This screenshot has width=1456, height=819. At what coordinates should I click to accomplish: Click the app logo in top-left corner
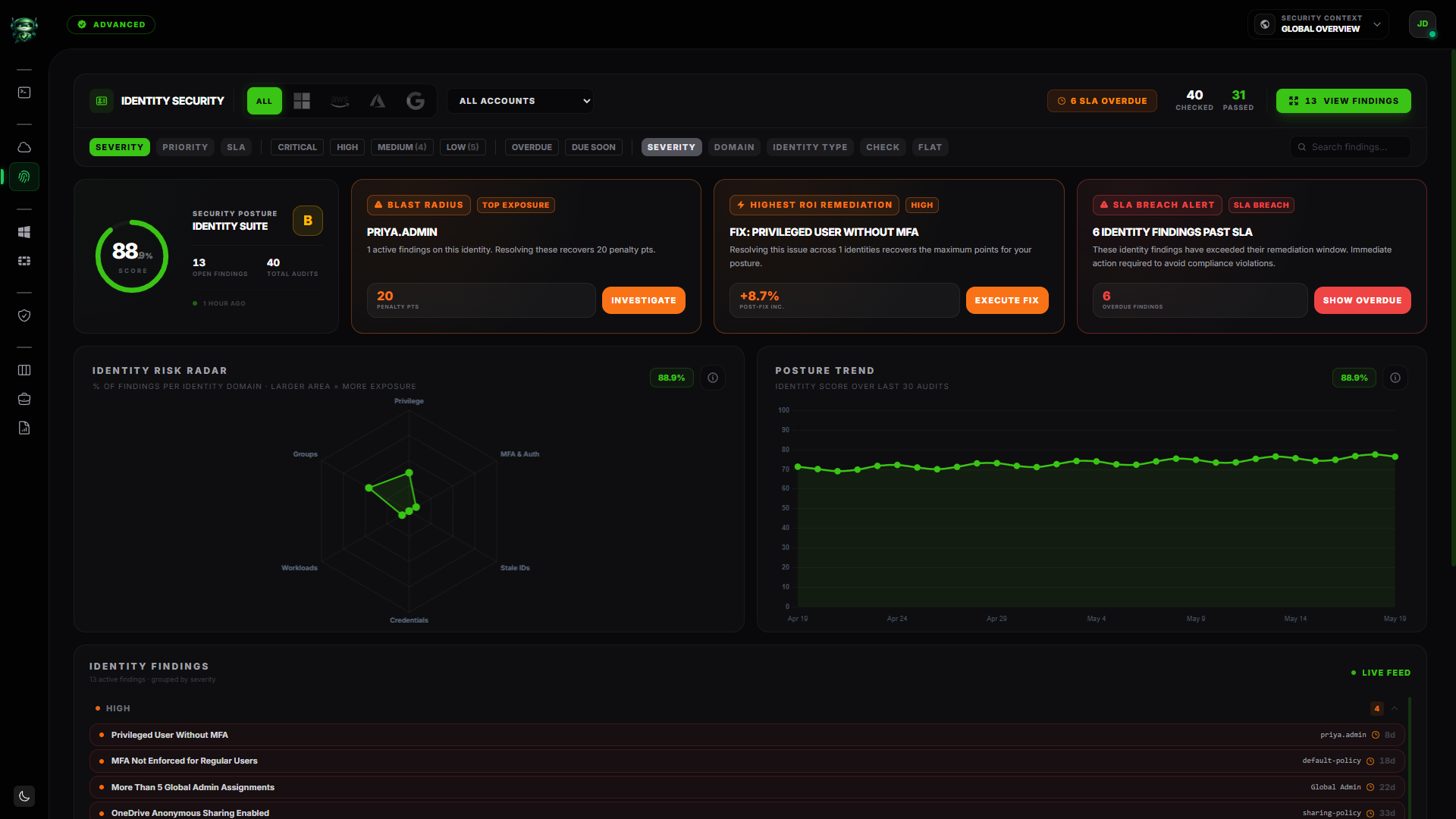(24, 29)
